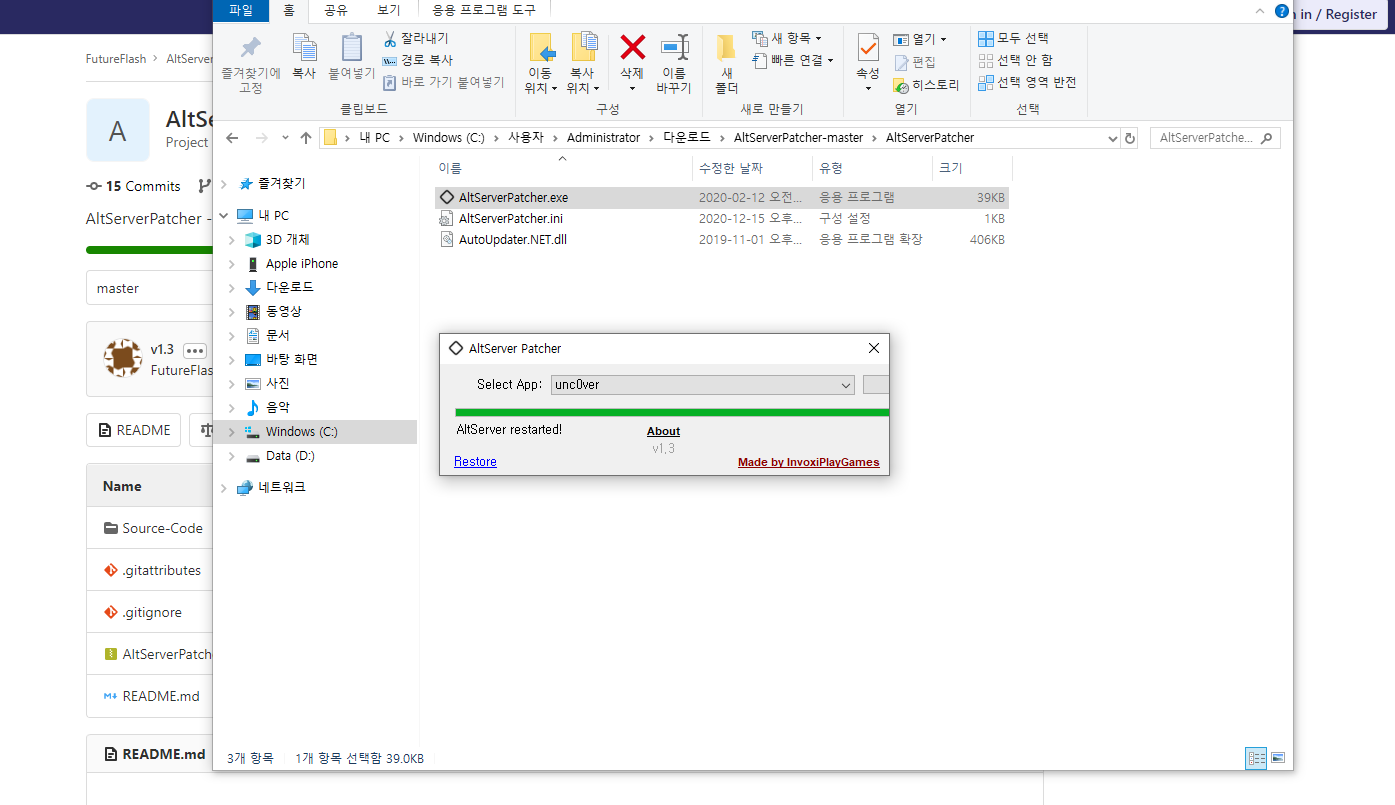1395x805 pixels.
Task: Open the Move to (이동 위치) dropdown
Action: click(x=541, y=63)
